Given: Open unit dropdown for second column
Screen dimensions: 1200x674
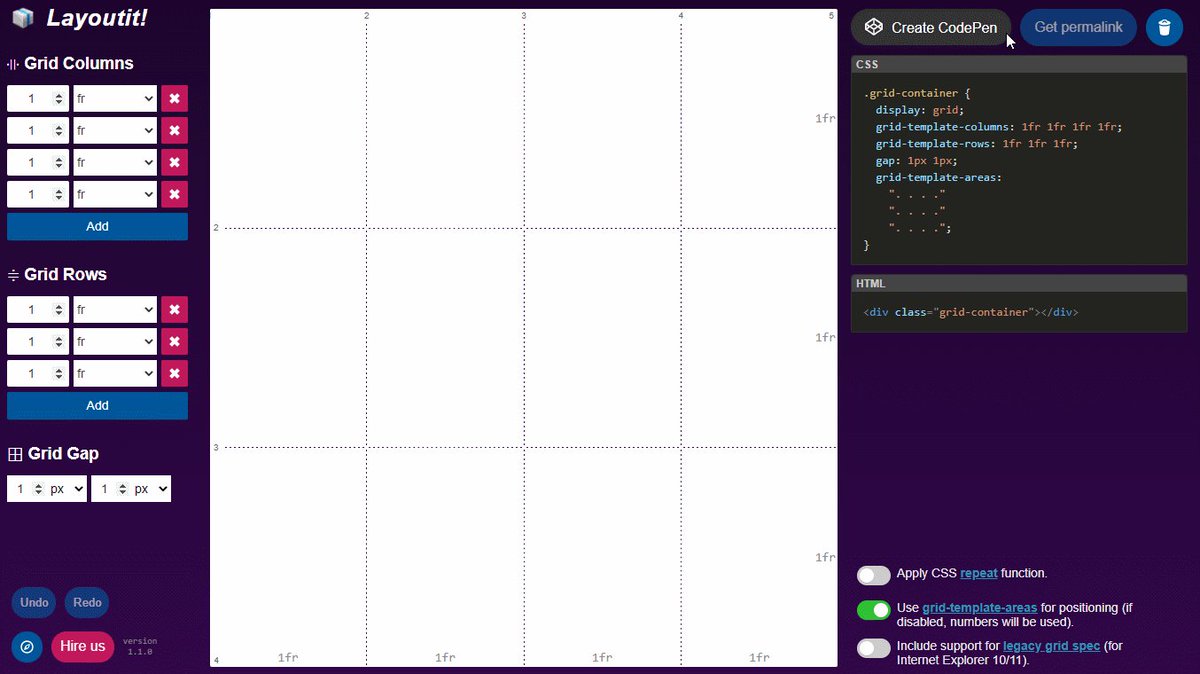Looking at the screenshot, I should [x=115, y=130].
